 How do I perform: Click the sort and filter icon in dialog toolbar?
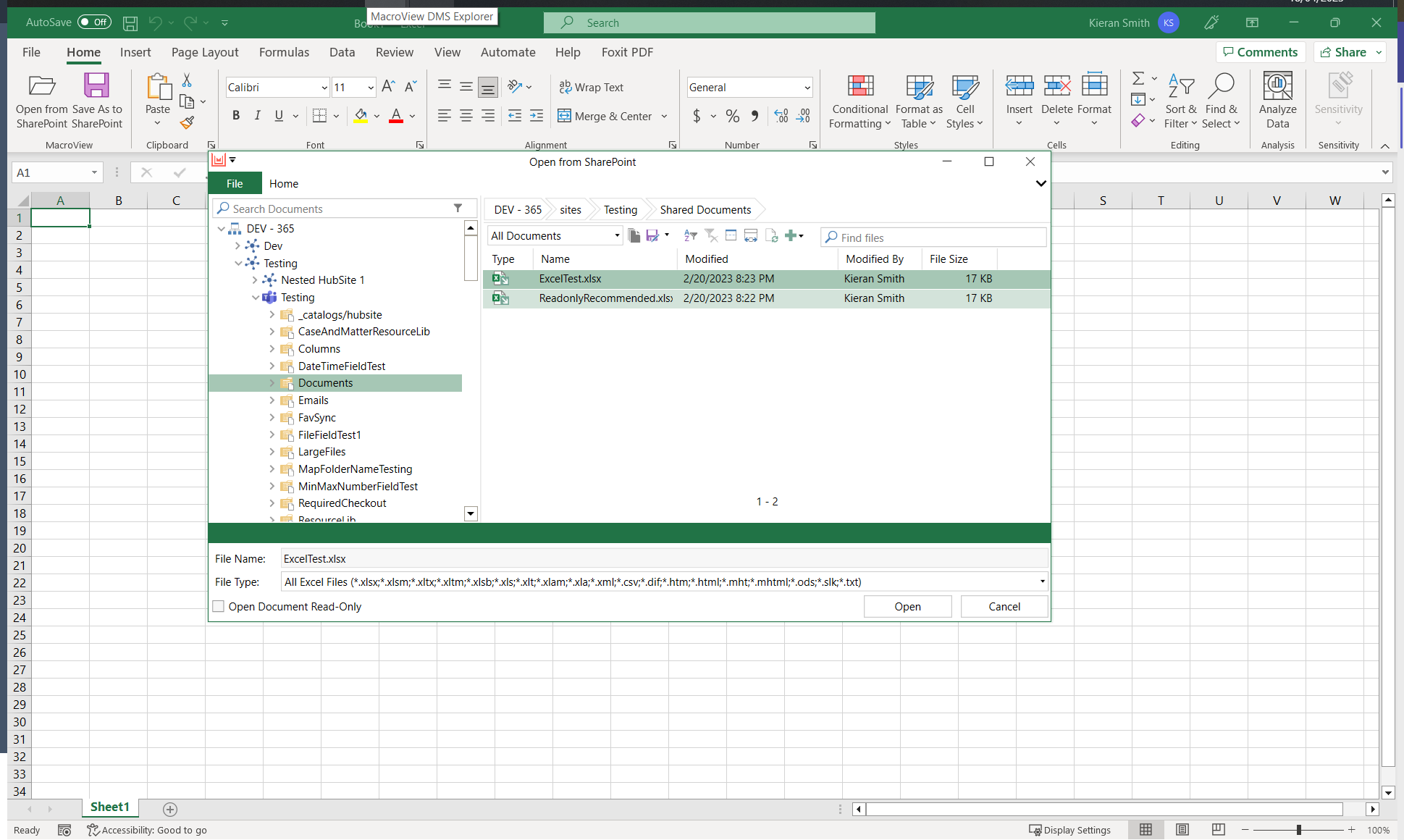tap(691, 235)
